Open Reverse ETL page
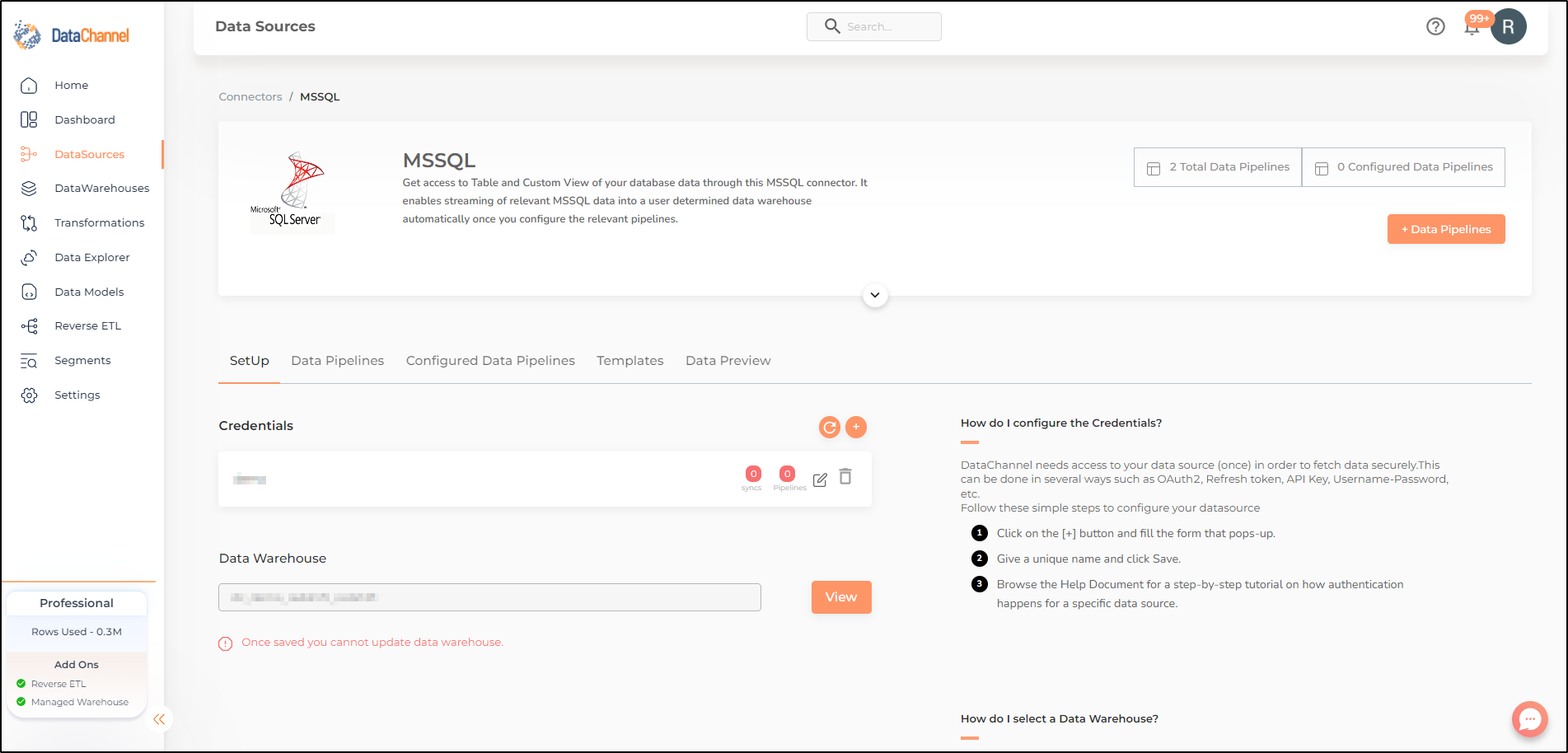This screenshot has height=753, width=1568. [88, 325]
